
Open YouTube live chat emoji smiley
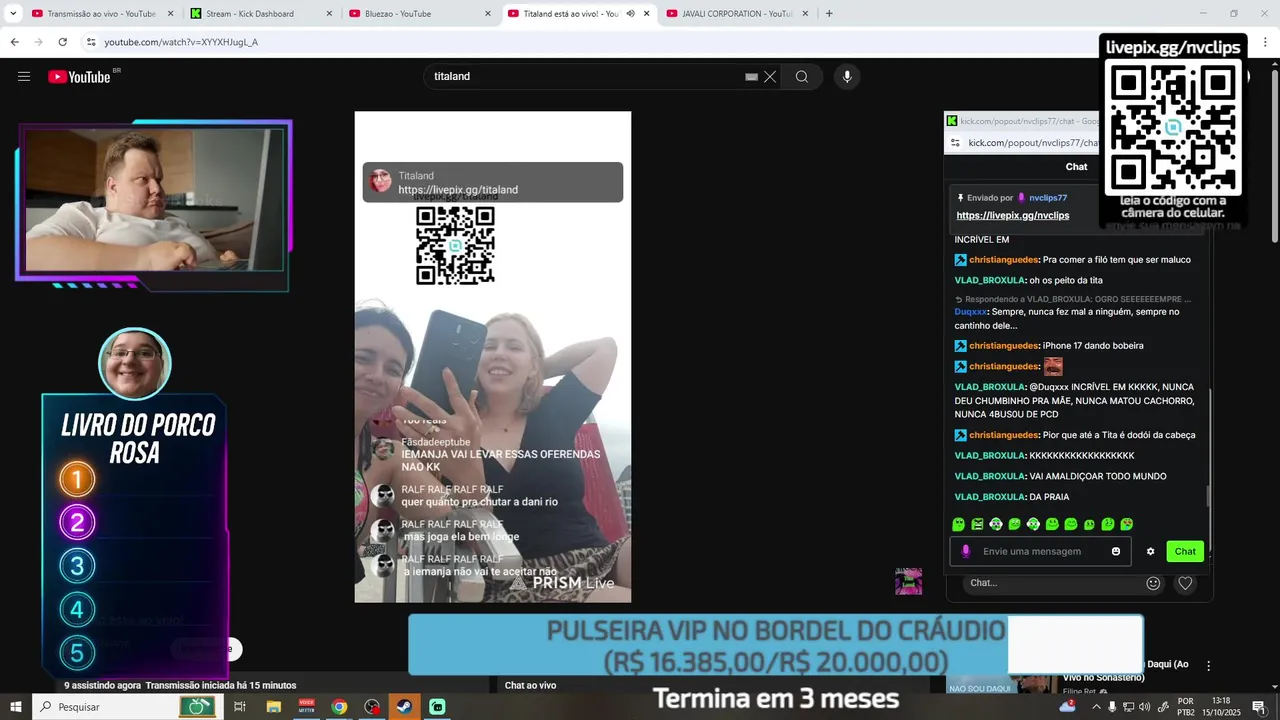point(1153,583)
